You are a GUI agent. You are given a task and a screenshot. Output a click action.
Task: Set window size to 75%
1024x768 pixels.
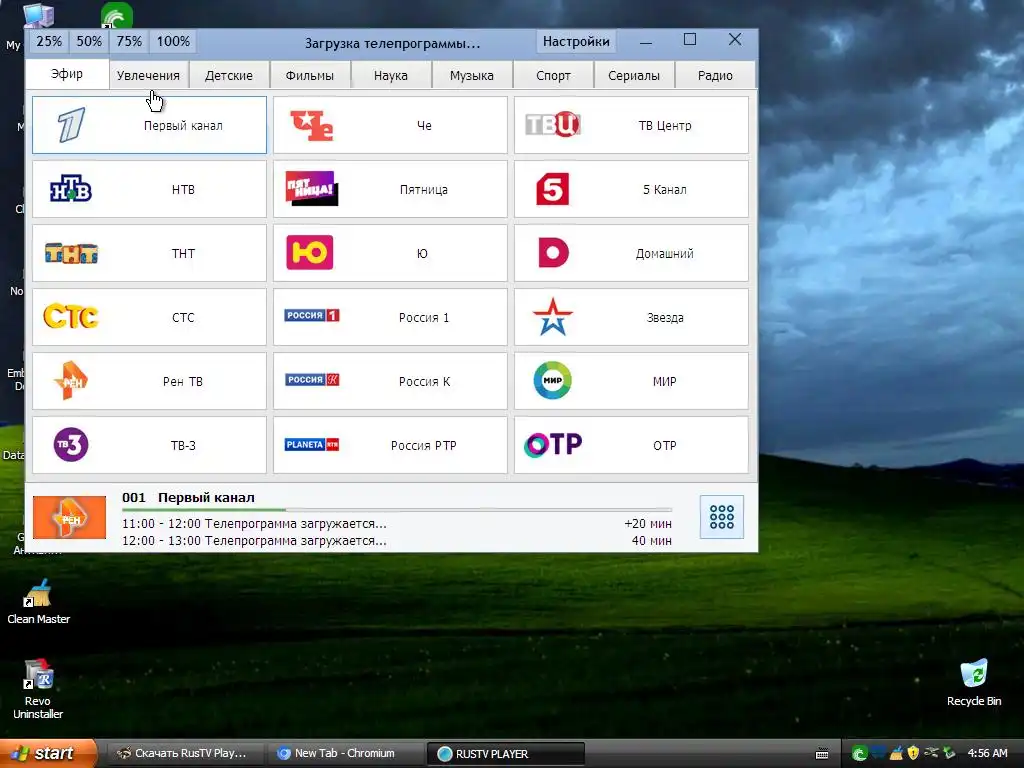(x=129, y=41)
